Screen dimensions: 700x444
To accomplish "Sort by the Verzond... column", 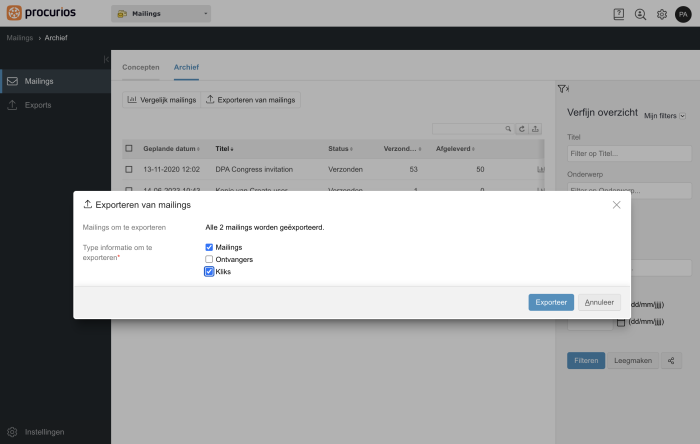I will point(402,149).
